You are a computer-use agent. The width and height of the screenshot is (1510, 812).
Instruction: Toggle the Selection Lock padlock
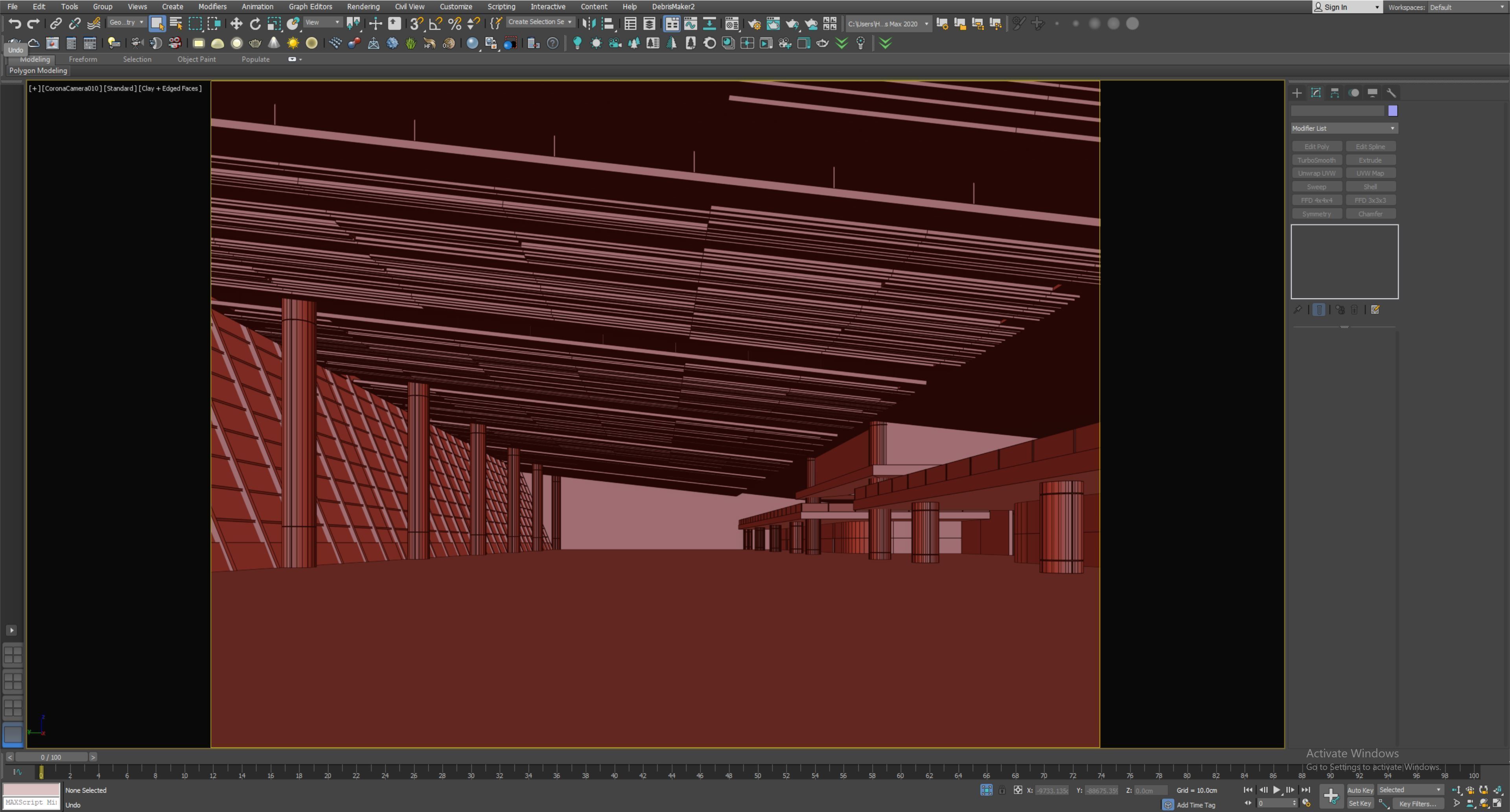[x=1002, y=790]
